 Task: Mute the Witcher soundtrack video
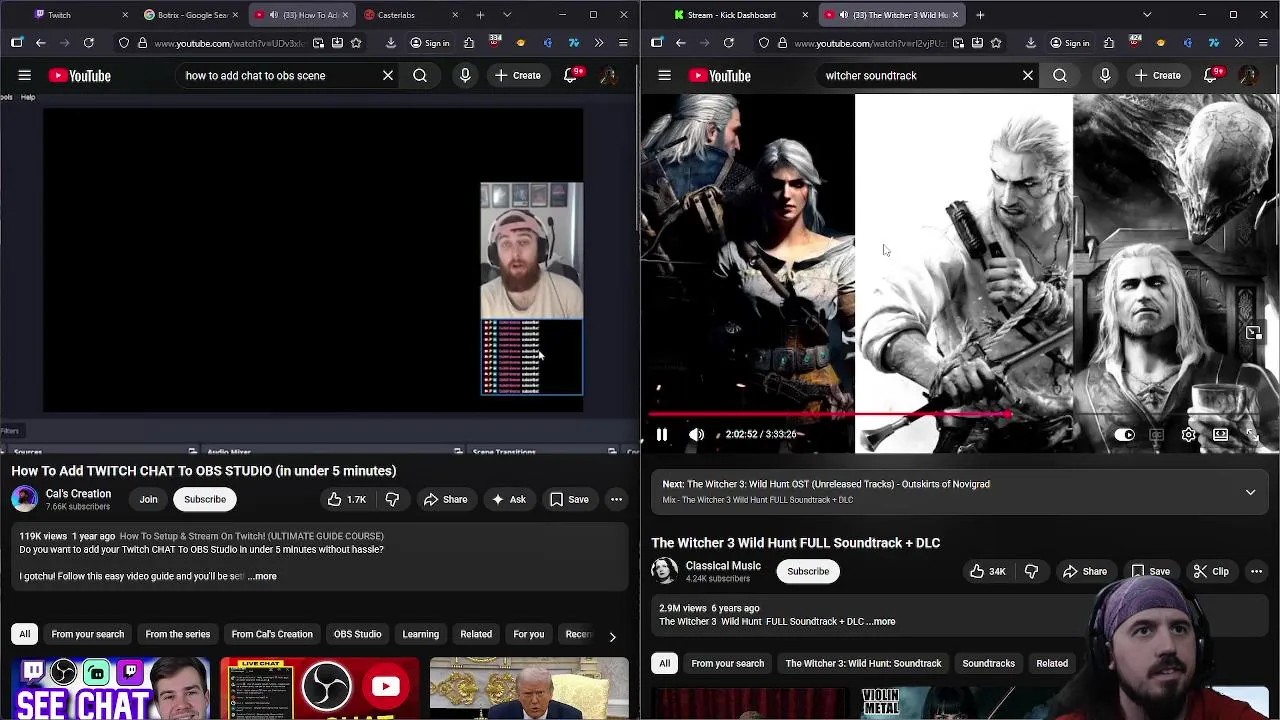coord(696,435)
